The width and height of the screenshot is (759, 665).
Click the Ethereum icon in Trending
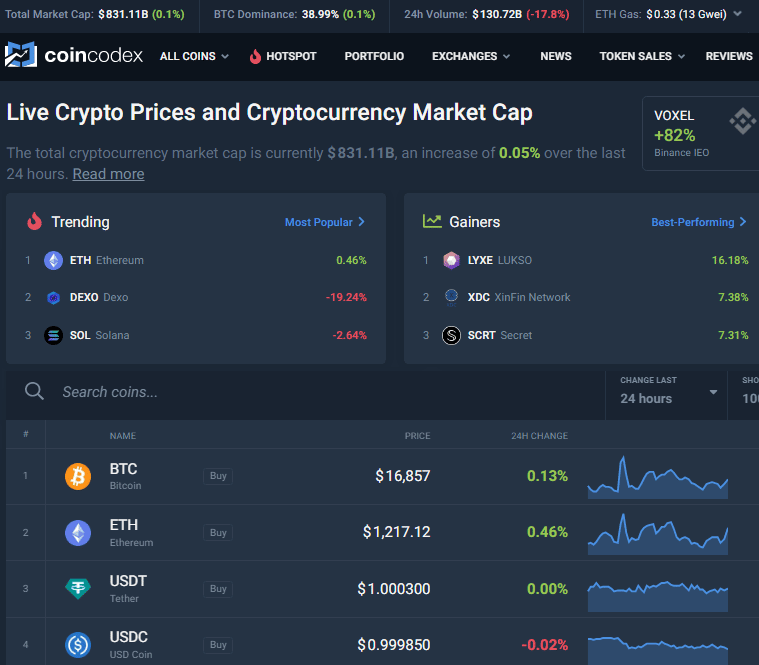pyautogui.click(x=53, y=260)
